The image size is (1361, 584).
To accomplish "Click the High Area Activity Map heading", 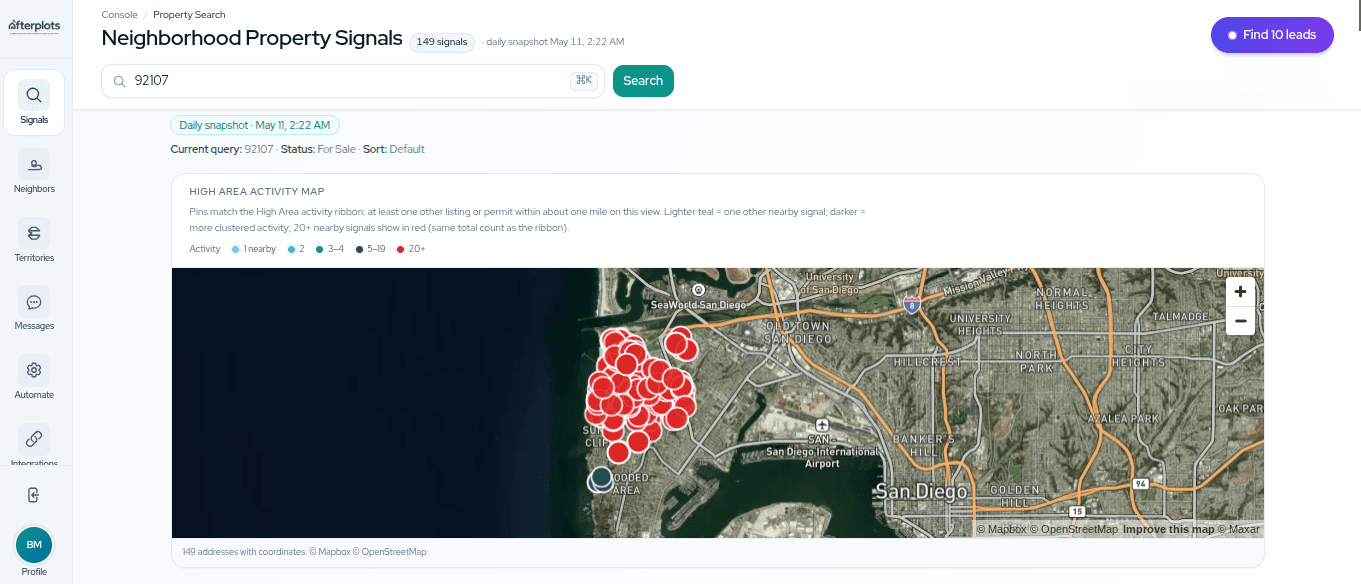I will pyautogui.click(x=257, y=191).
